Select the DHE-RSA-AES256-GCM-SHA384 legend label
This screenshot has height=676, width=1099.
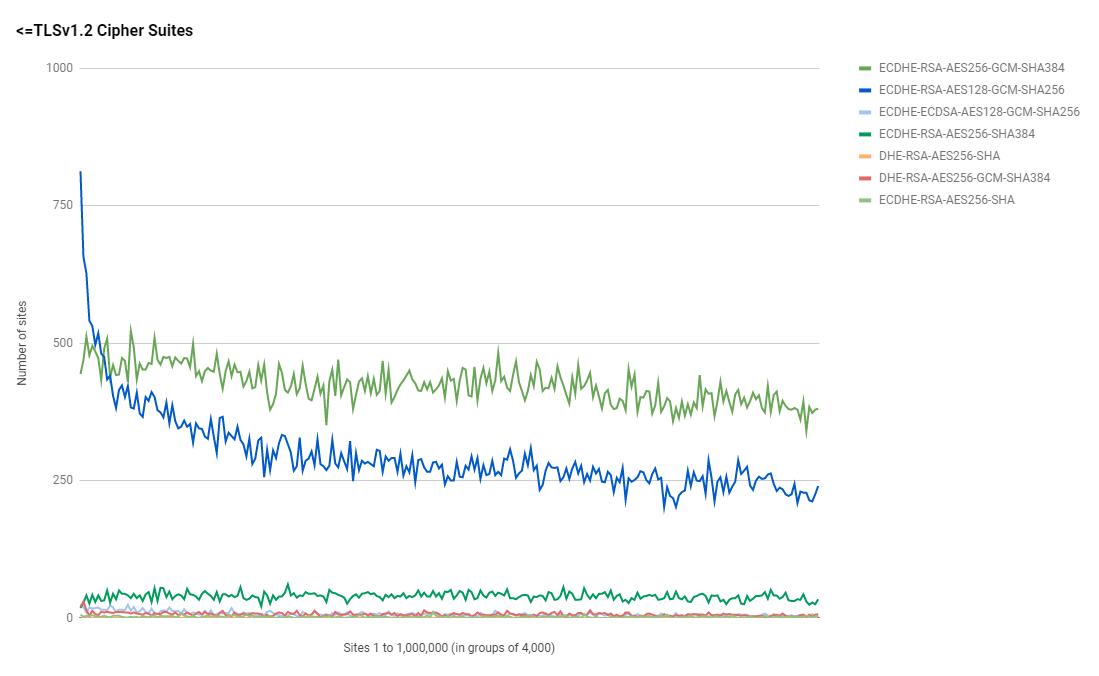click(x=964, y=179)
